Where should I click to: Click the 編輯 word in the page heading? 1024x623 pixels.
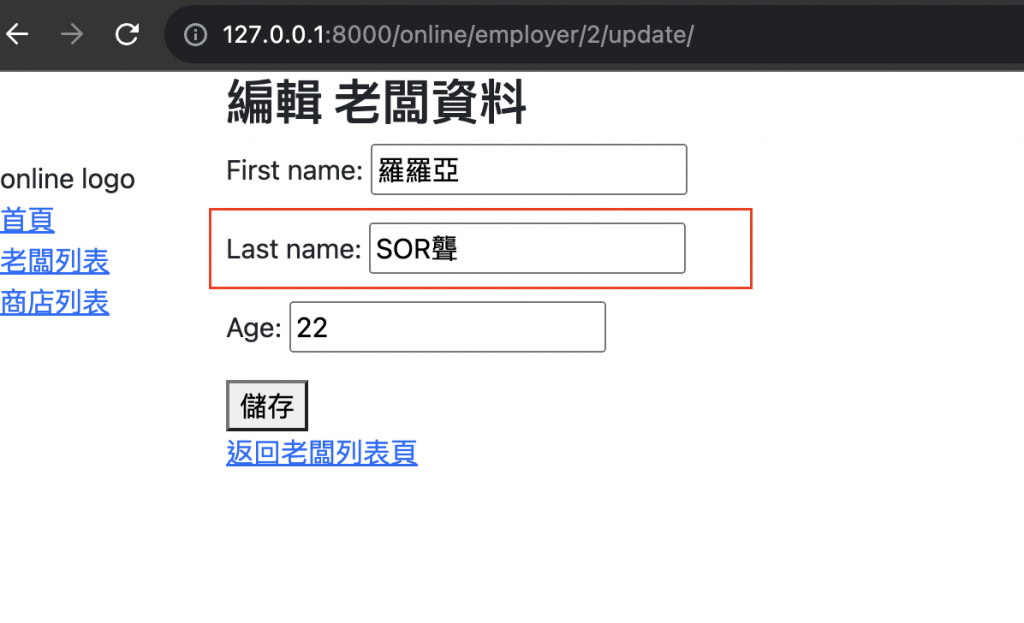tap(274, 101)
